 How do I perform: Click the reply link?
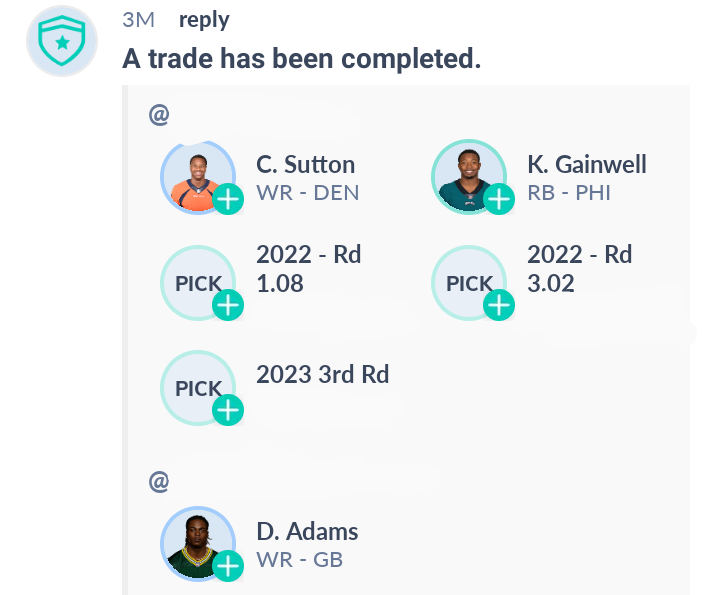(x=204, y=21)
